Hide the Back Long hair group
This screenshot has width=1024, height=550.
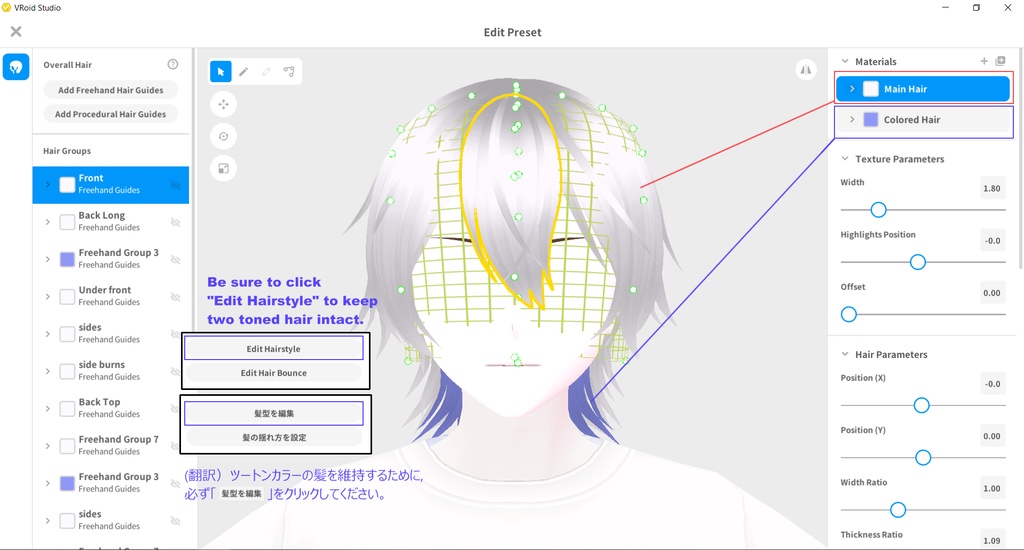coord(175,222)
